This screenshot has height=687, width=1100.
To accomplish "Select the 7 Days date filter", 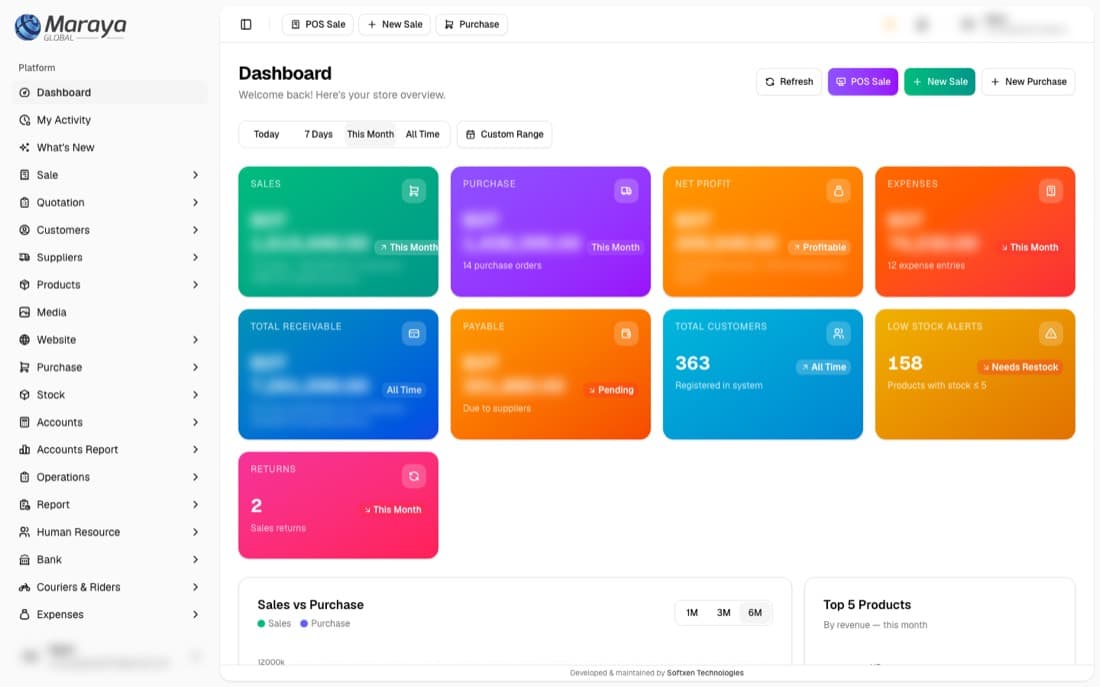I will [318, 134].
